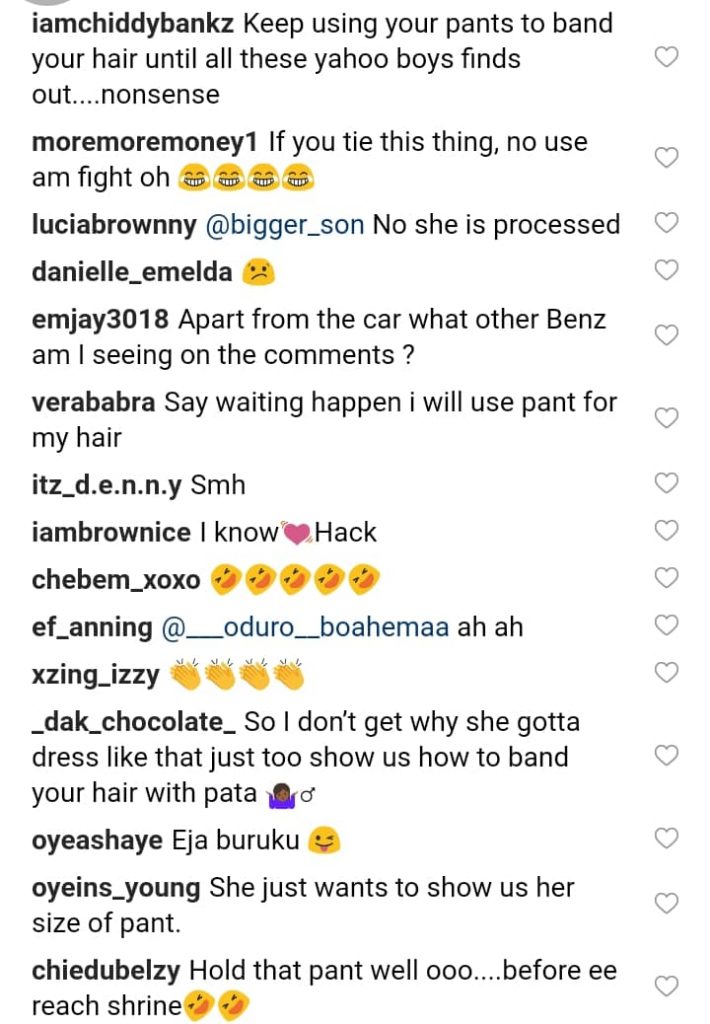
Task: Visit moremoremoney1's profile
Action: [x=145, y=142]
